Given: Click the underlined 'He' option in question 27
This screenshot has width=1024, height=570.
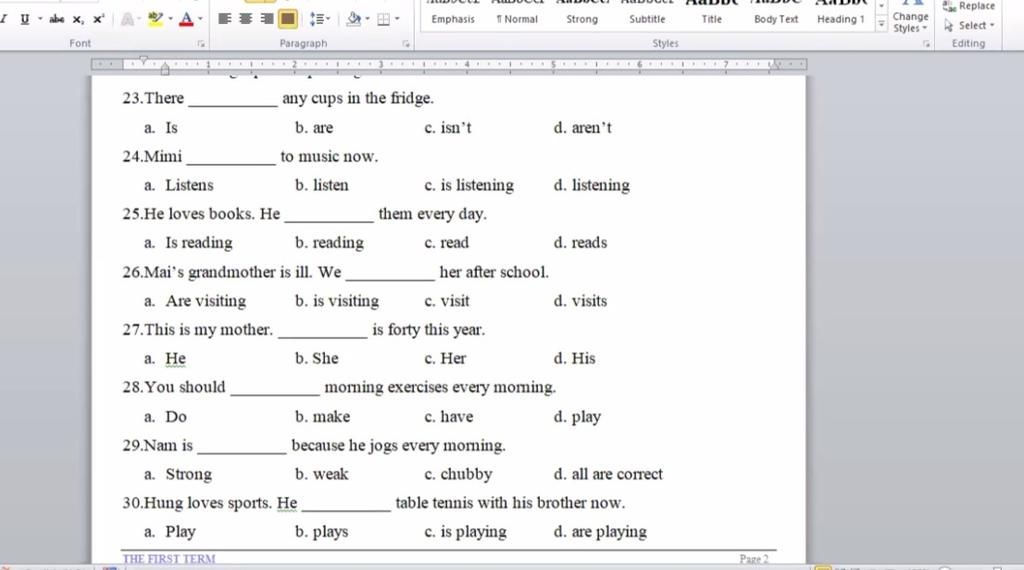Looking at the screenshot, I should tap(175, 358).
